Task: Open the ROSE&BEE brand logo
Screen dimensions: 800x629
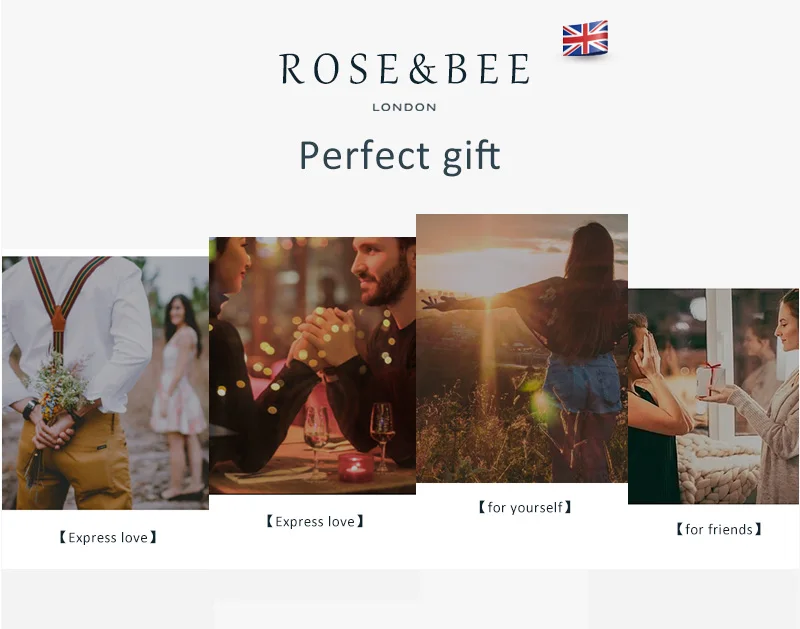Action: (x=405, y=69)
